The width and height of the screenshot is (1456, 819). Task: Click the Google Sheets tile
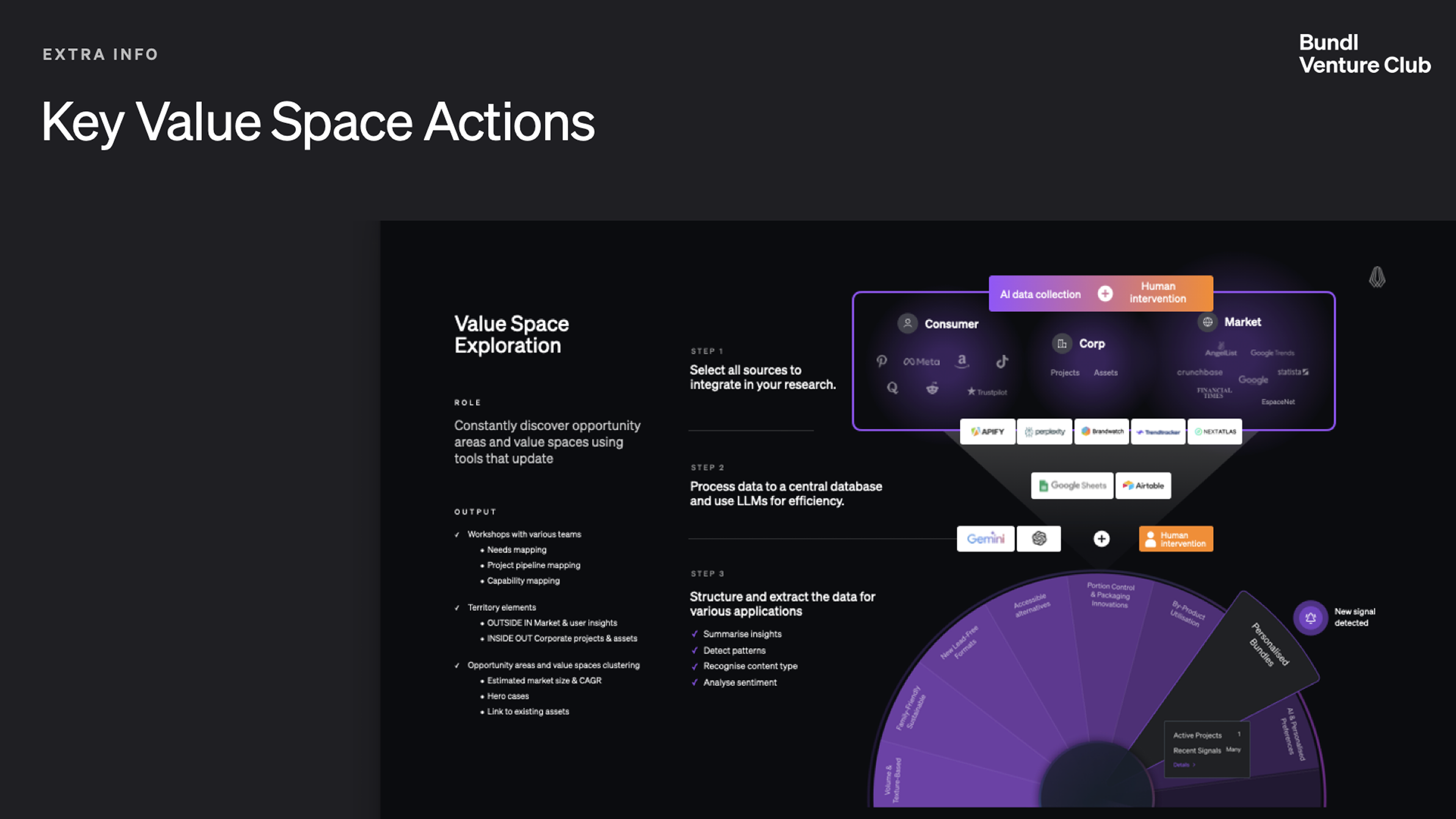click(1072, 486)
